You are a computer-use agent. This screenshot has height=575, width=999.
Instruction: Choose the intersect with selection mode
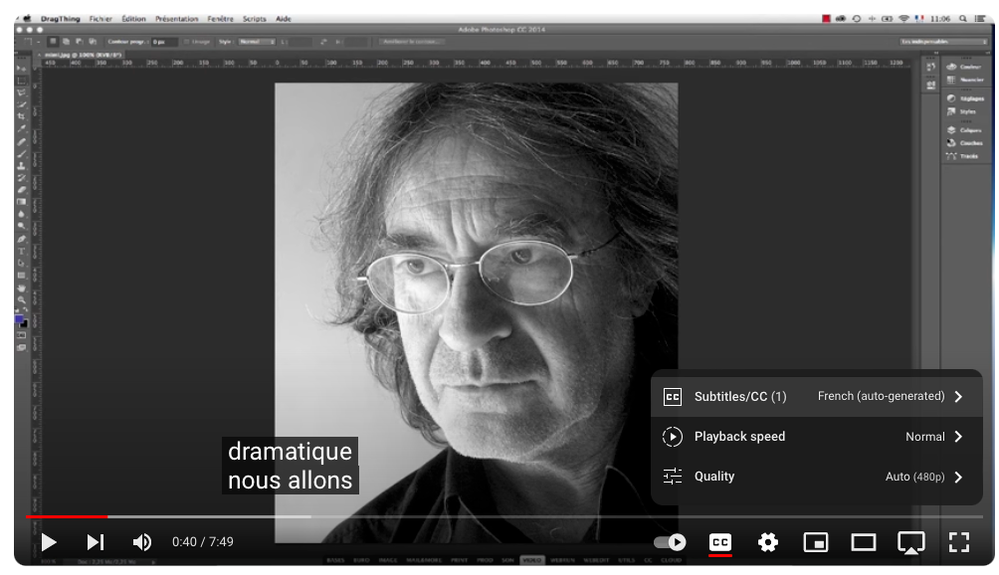point(92,41)
